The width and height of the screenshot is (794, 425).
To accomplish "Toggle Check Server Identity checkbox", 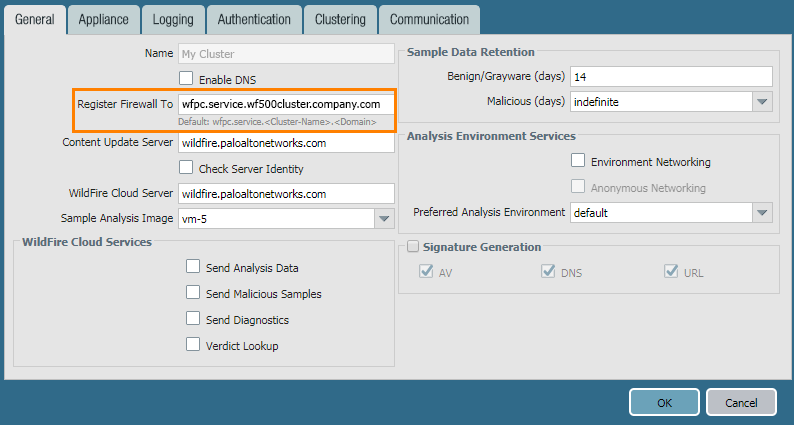I will click(x=186, y=168).
